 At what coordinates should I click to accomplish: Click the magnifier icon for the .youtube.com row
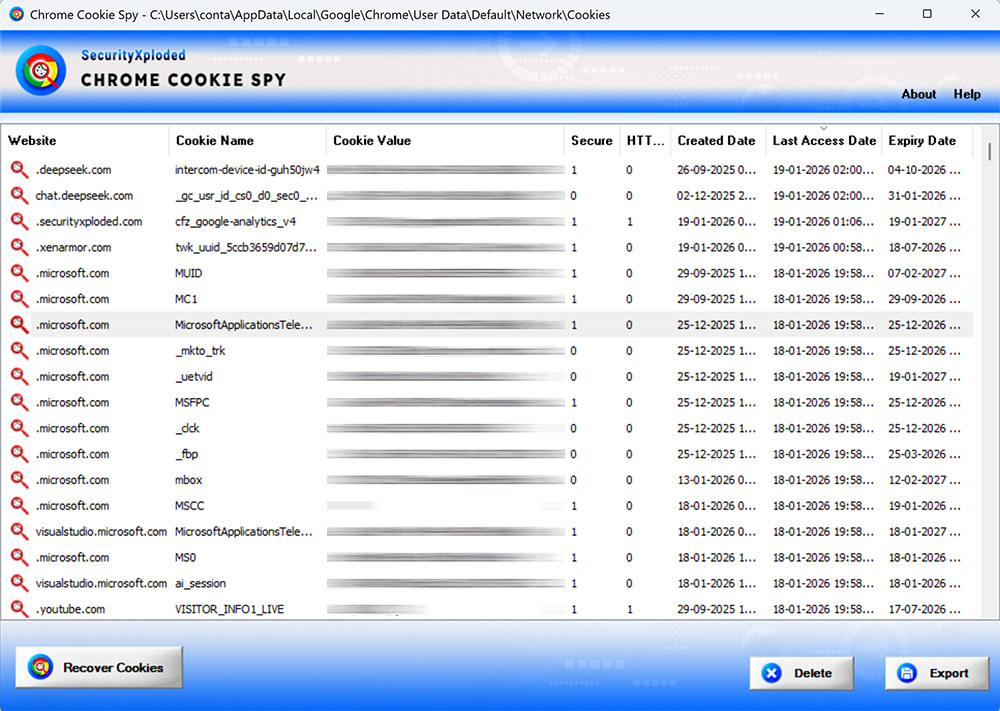17,608
